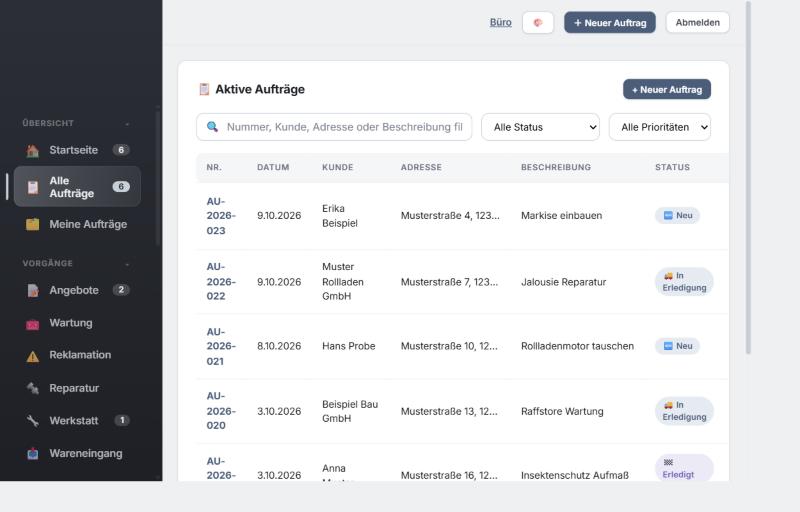Click the page vertical scrollbar
This screenshot has width=800, height=512.
pos(748,177)
